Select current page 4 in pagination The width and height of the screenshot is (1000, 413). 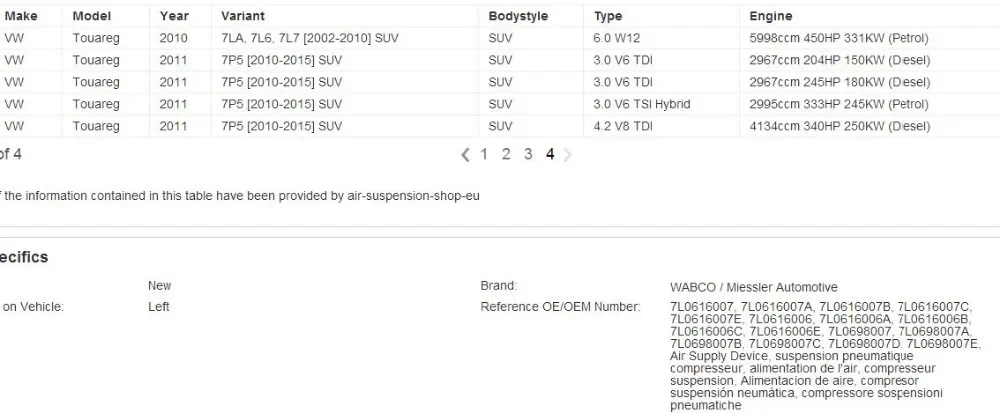tap(550, 154)
